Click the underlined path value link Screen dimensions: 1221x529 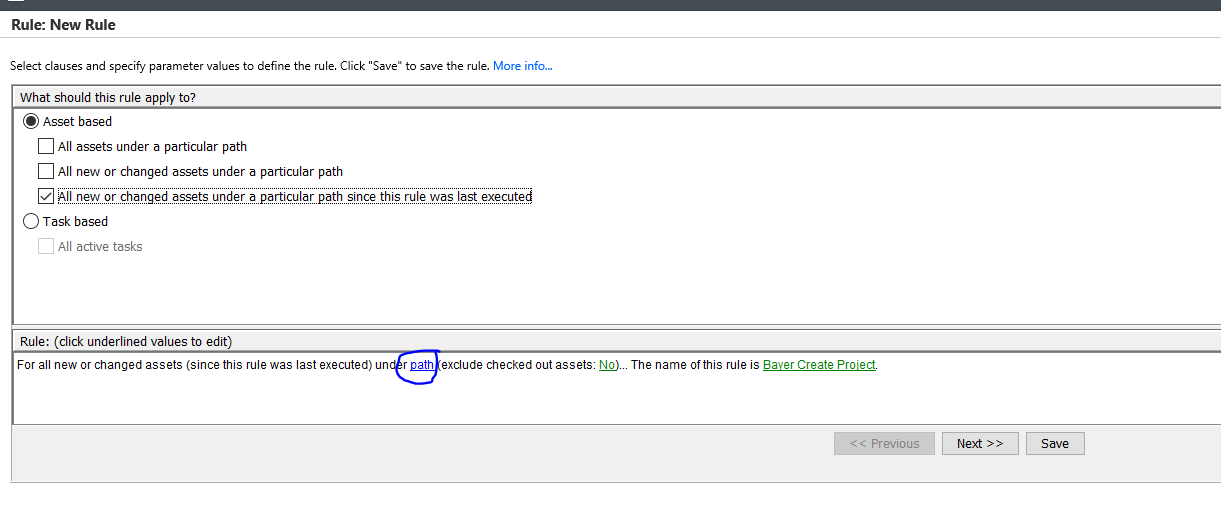click(x=422, y=365)
